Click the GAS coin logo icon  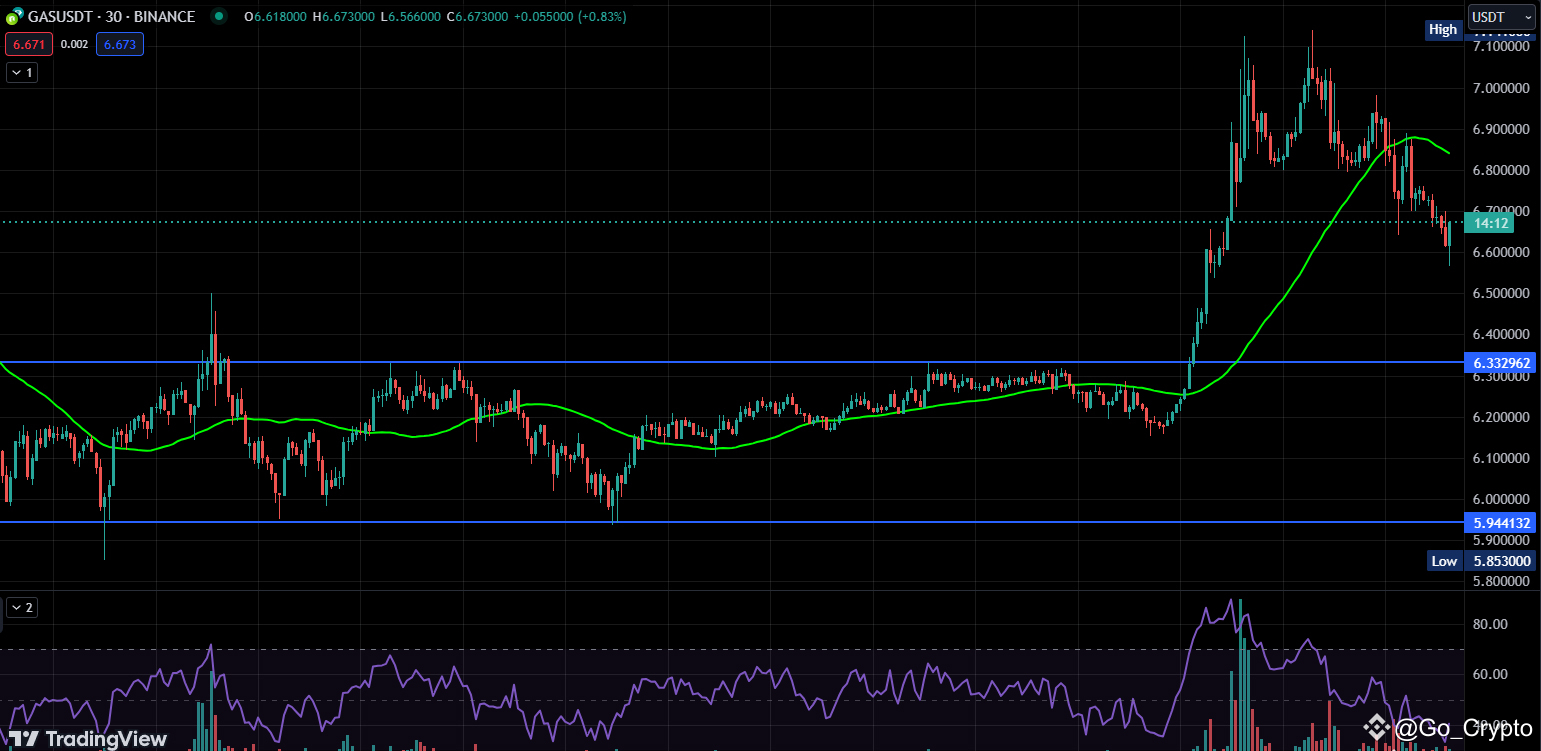13,17
